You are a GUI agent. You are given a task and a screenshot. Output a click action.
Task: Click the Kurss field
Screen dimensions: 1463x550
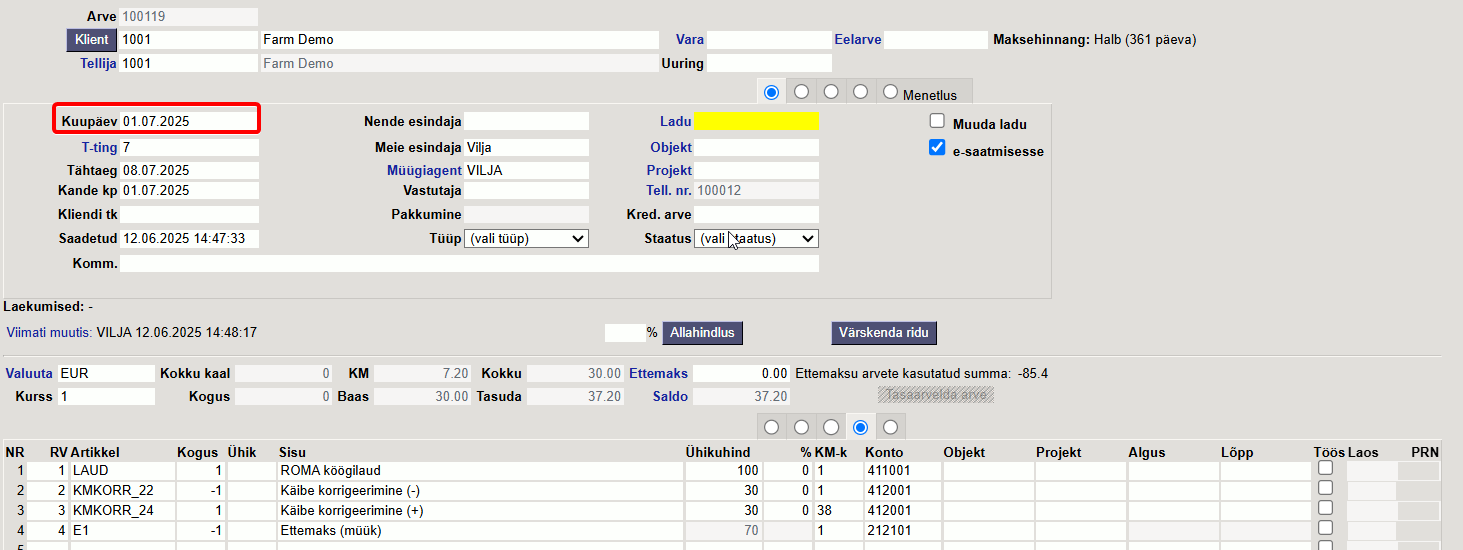tap(106, 396)
